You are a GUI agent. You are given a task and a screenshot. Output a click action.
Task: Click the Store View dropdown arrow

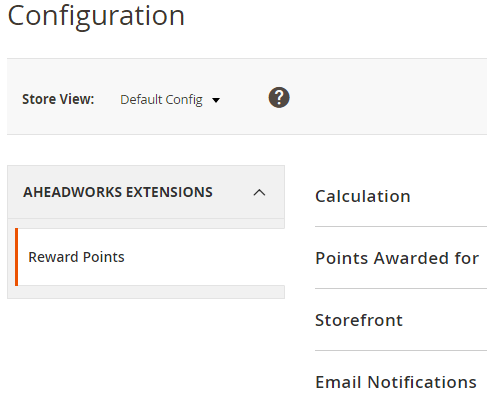(x=216, y=100)
